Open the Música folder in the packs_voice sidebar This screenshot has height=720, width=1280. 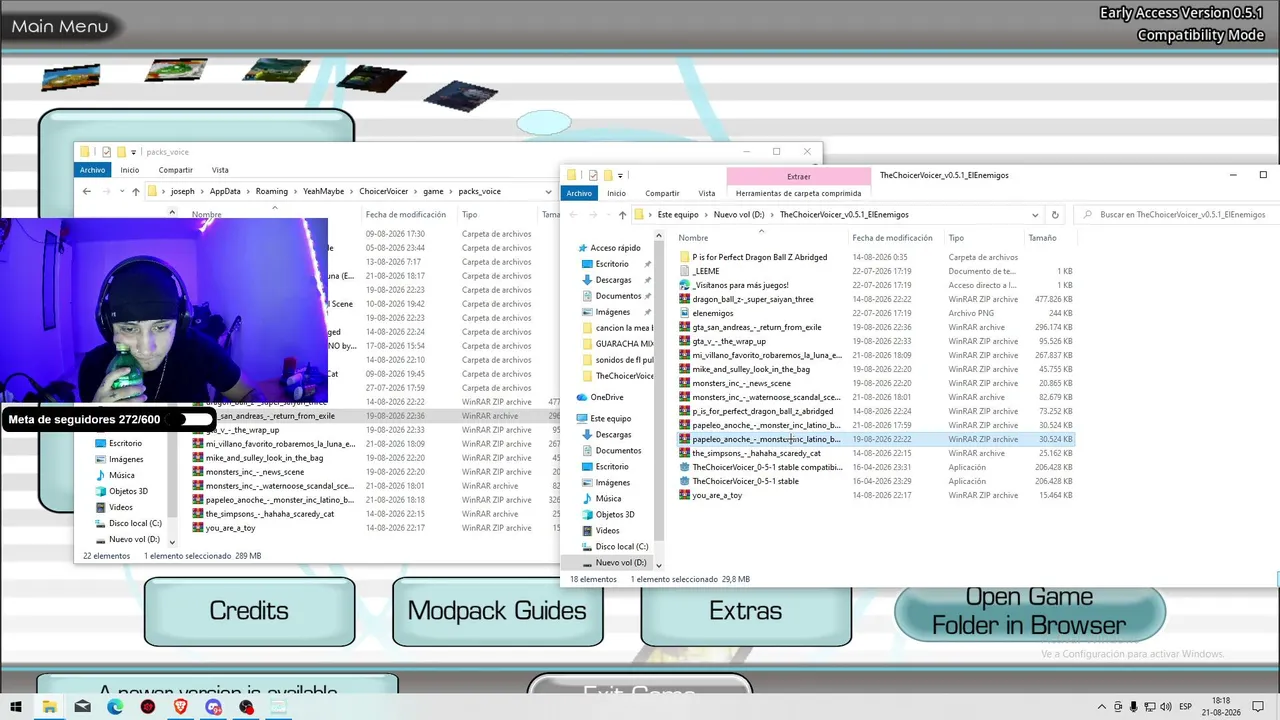pyautogui.click(x=122, y=475)
